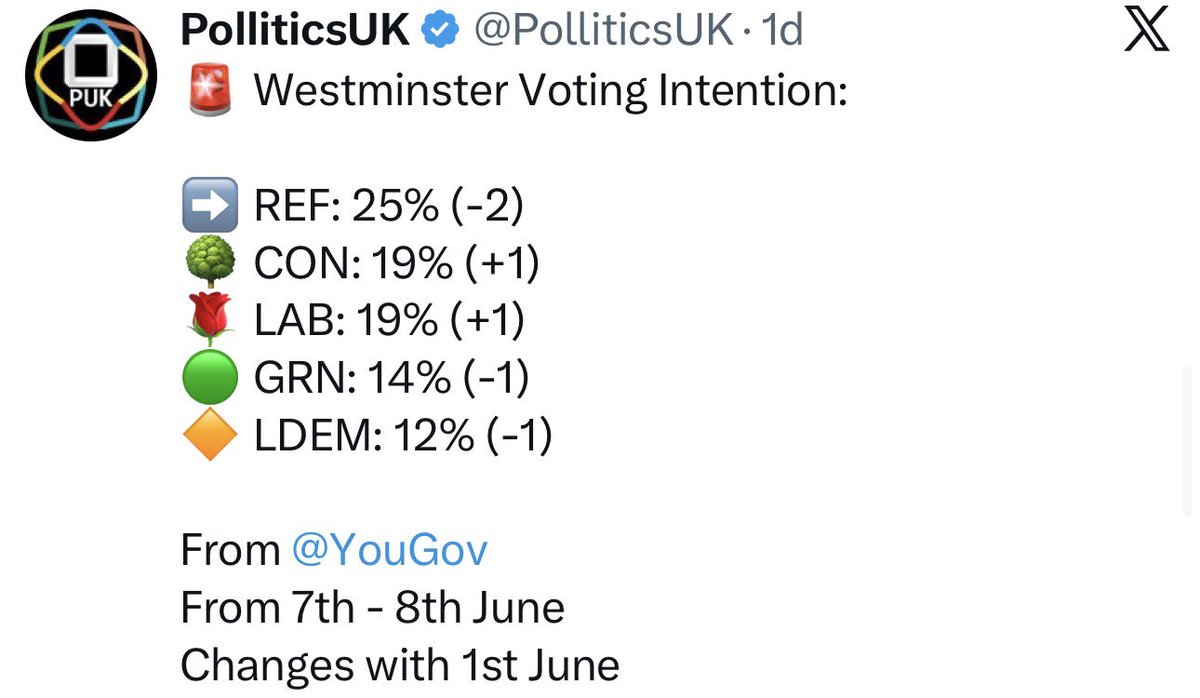The image size is (1200, 698).
Task: Click the From 7th - 8th June text
Action: tap(372, 608)
